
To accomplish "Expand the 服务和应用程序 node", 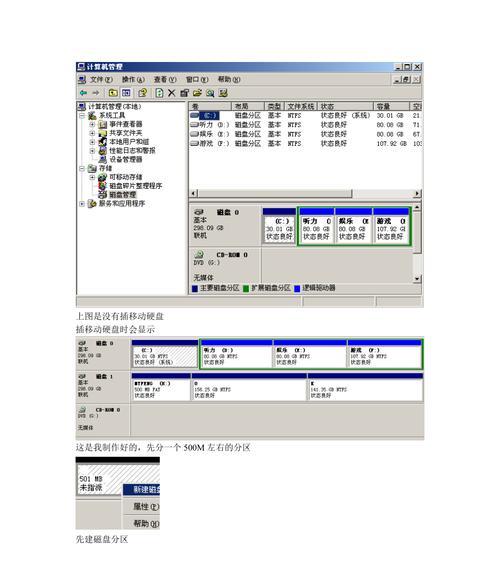I will coord(82,204).
